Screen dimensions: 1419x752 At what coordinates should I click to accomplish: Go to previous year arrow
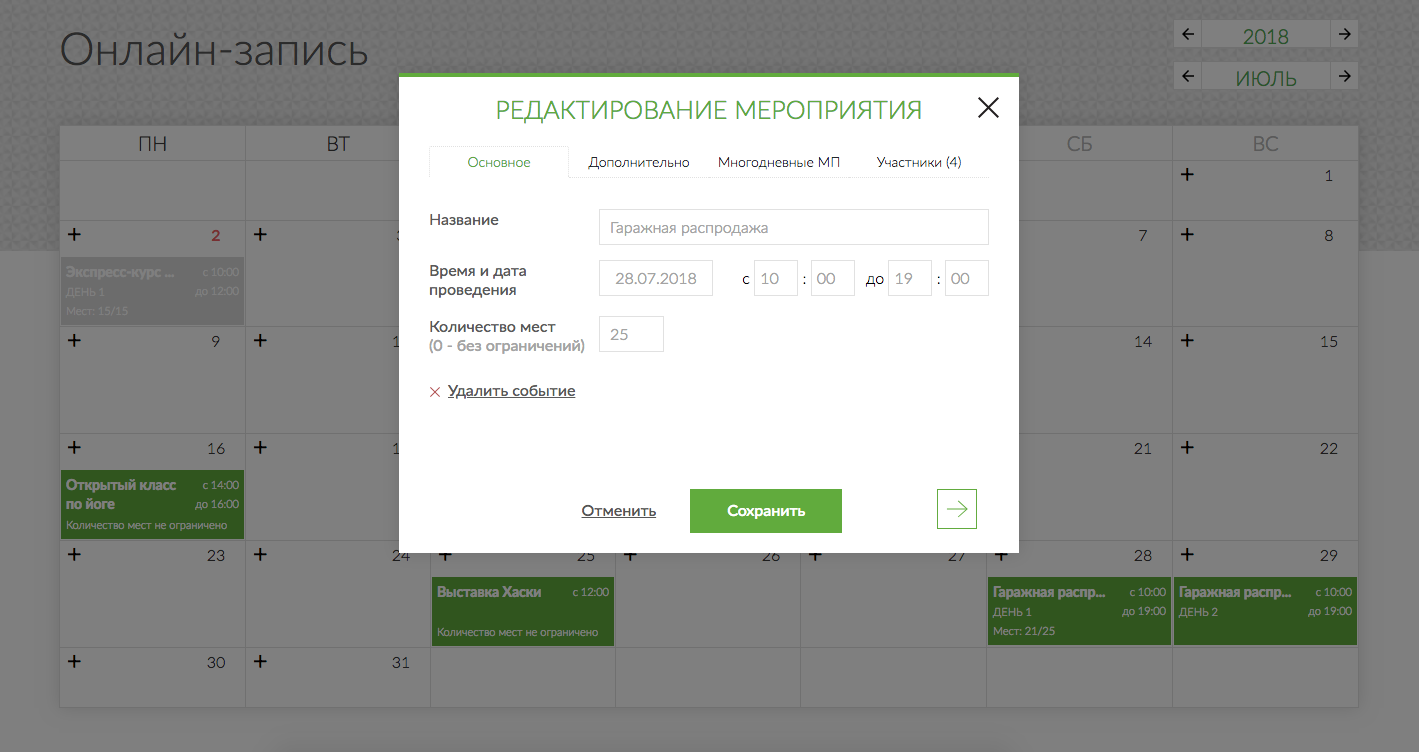pos(1188,34)
